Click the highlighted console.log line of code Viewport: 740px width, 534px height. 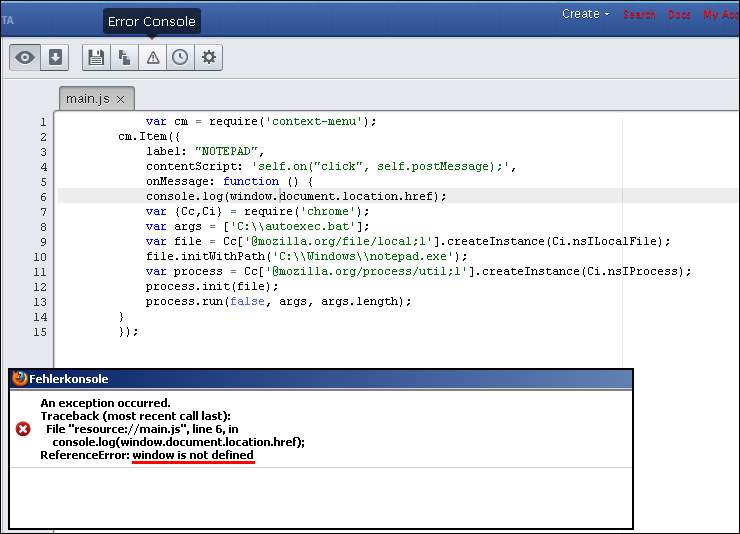[x=296, y=197]
